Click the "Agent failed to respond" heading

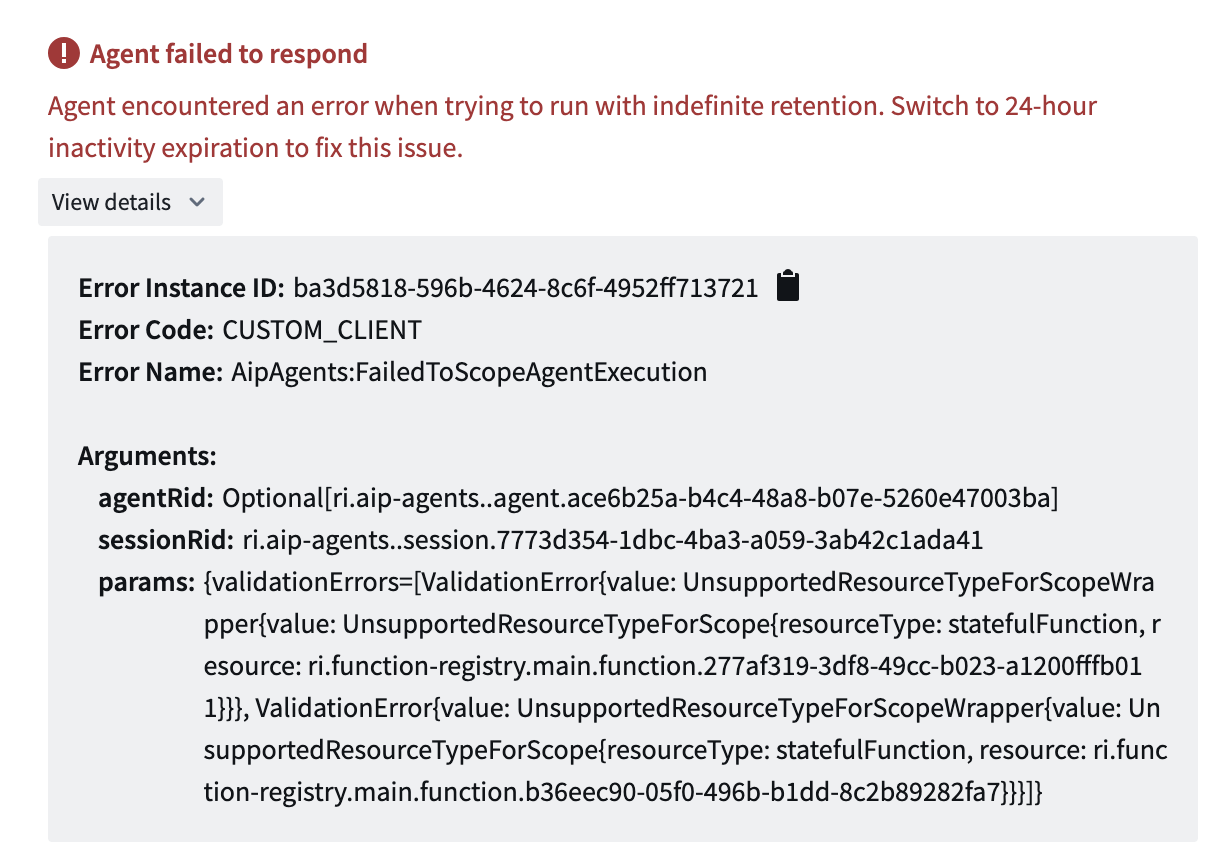(229, 54)
